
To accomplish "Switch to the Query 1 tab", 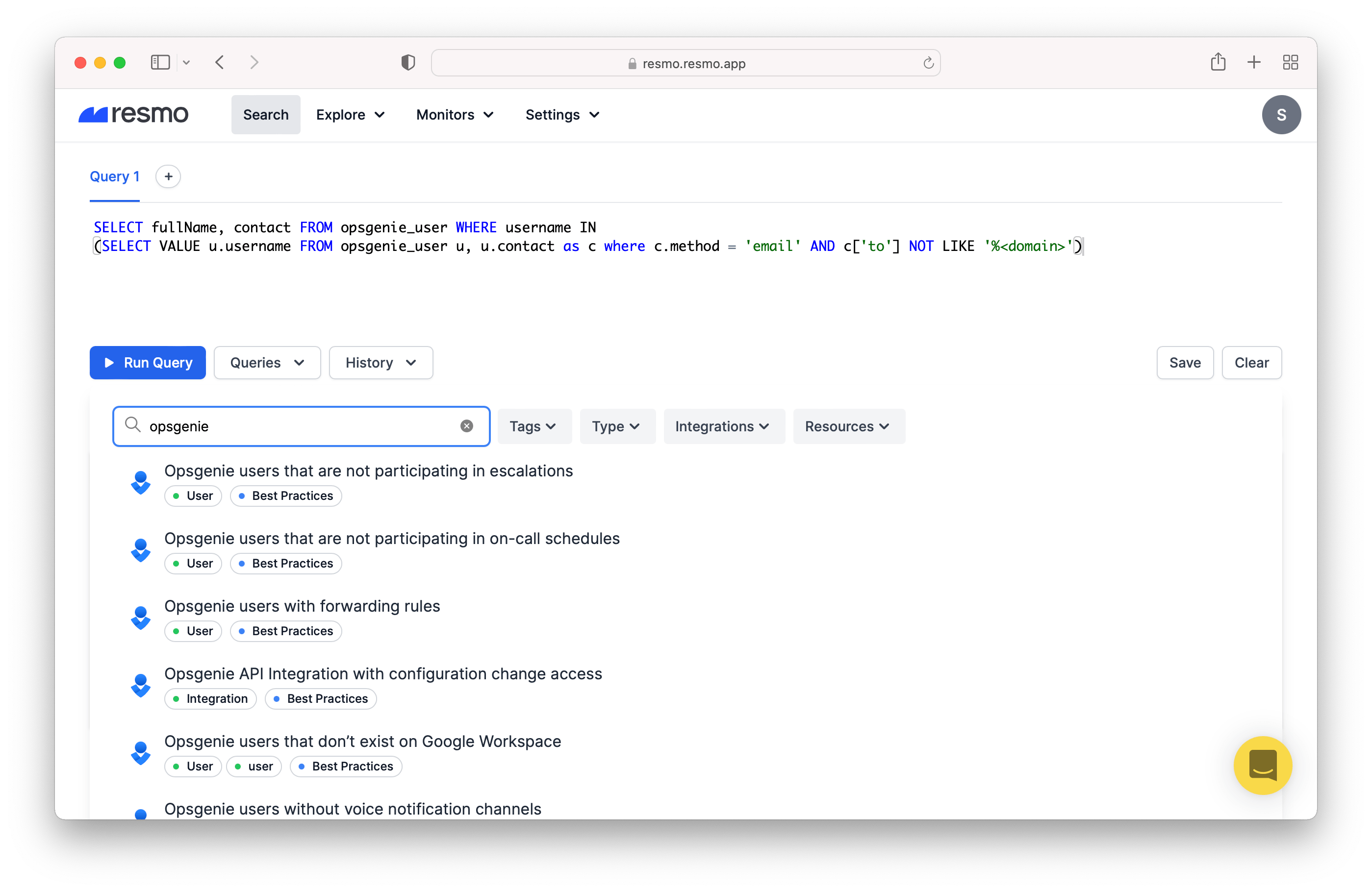I will tap(115, 176).
